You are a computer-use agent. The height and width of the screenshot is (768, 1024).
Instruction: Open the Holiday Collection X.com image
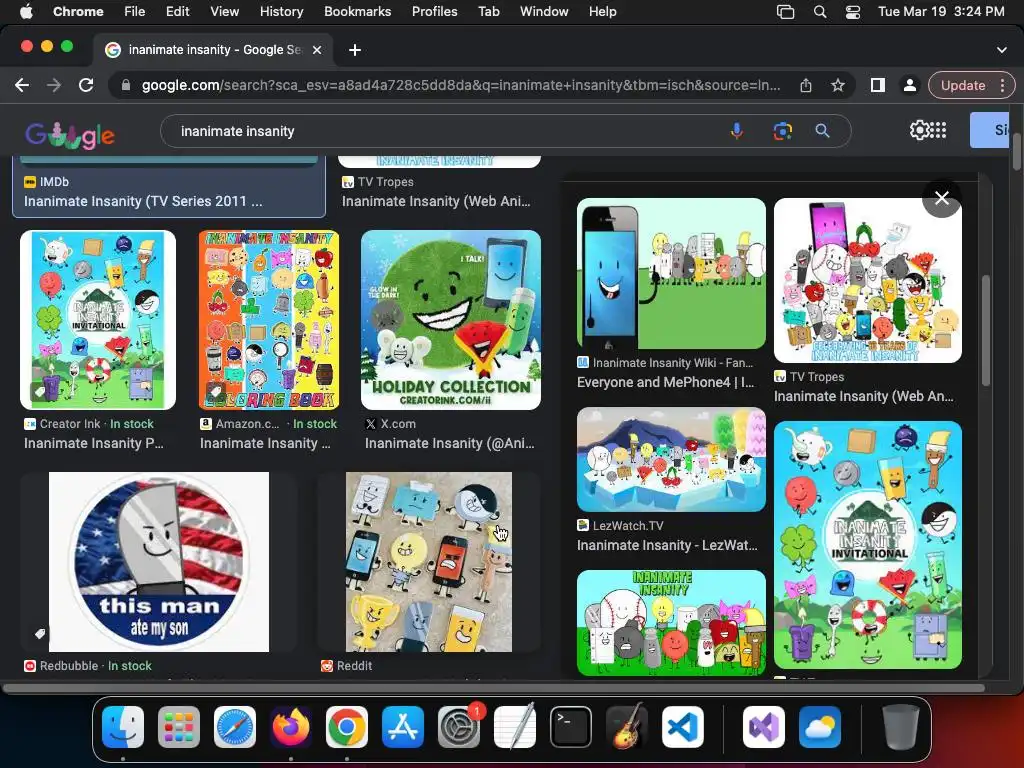(451, 319)
